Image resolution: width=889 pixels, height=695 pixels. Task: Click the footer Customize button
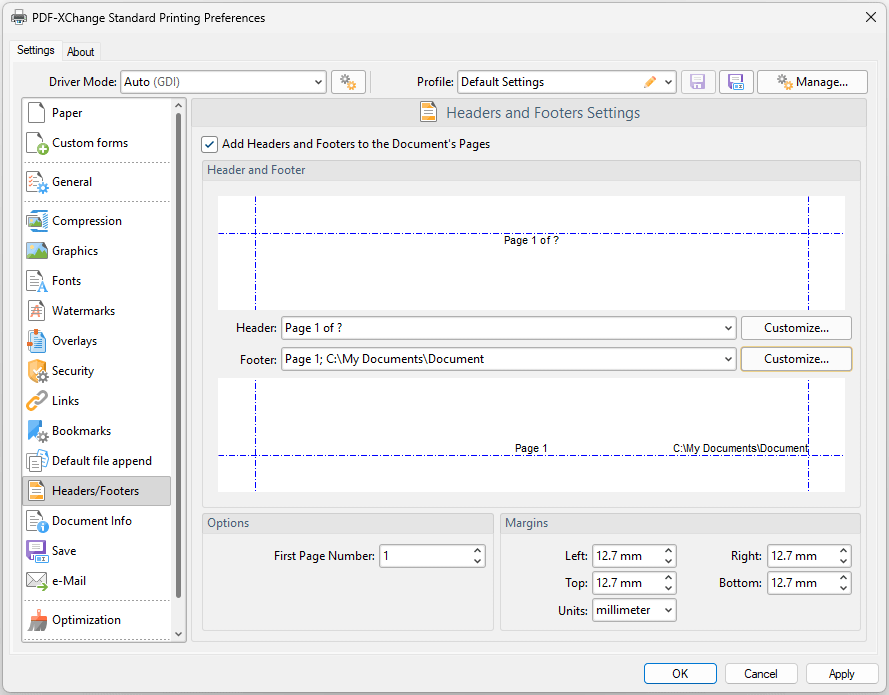point(796,359)
